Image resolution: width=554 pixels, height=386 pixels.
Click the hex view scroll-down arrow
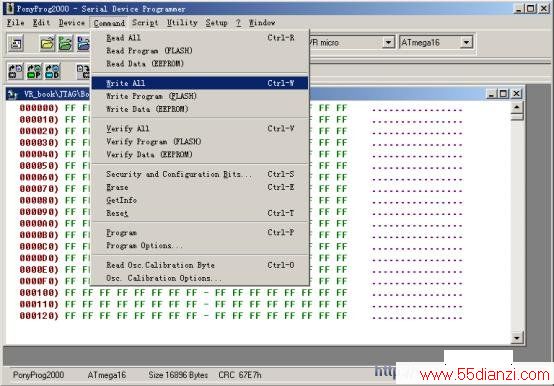[x=517, y=338]
